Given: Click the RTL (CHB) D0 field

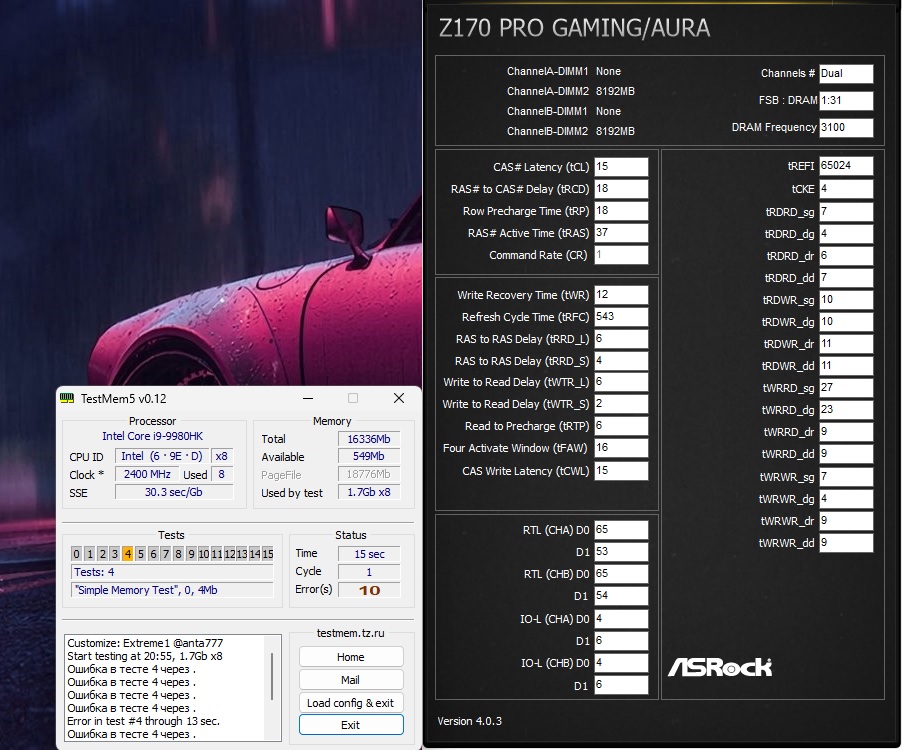Looking at the screenshot, I should (621, 573).
